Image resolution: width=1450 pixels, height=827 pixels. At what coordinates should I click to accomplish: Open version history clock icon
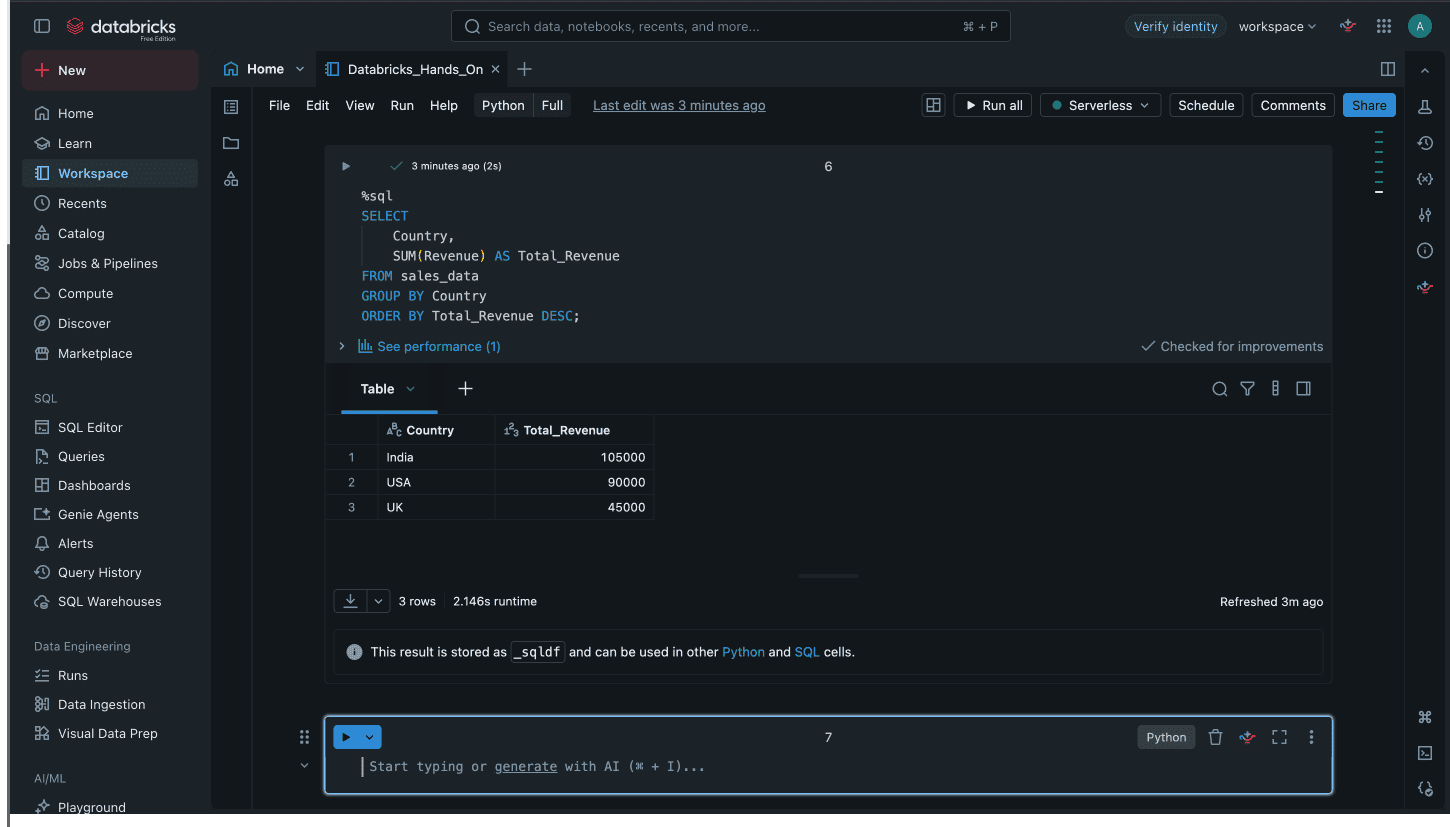click(1425, 143)
